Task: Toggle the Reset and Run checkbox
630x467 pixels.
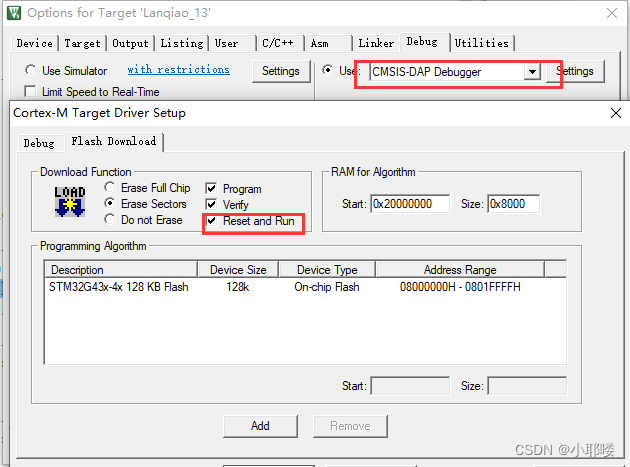Action: 211,221
